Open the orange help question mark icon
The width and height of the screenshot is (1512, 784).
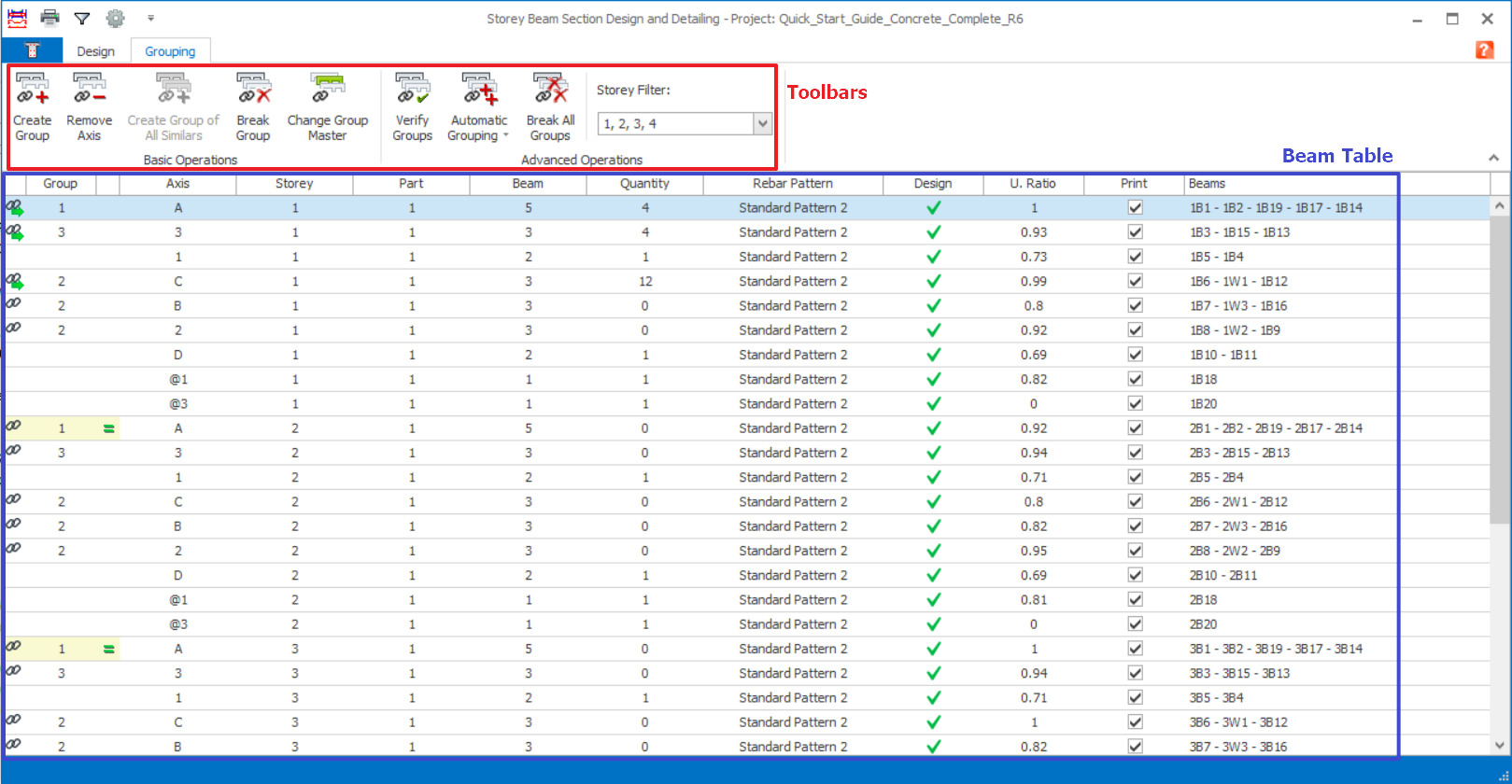(x=1484, y=50)
